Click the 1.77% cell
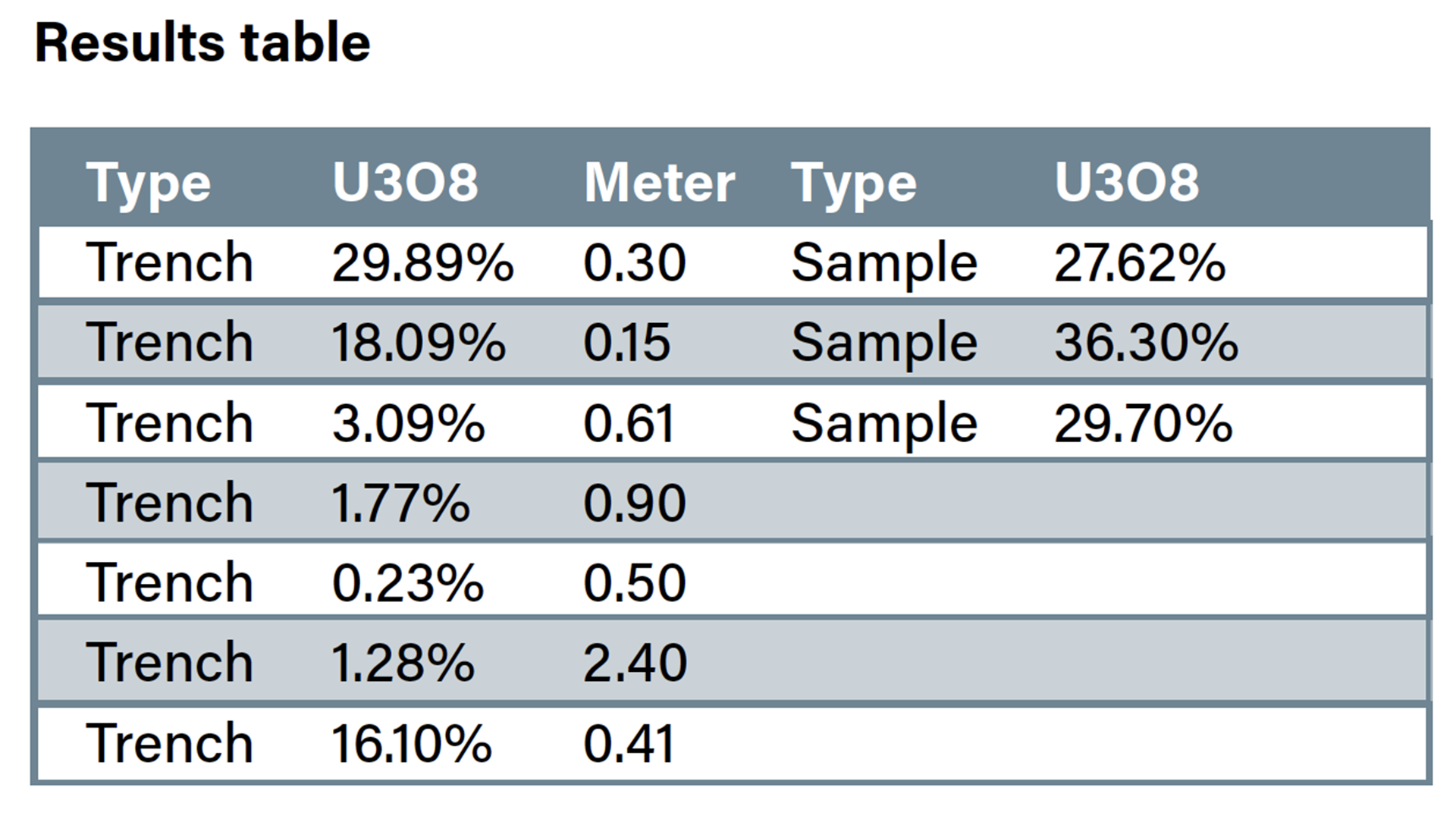 pos(400,503)
